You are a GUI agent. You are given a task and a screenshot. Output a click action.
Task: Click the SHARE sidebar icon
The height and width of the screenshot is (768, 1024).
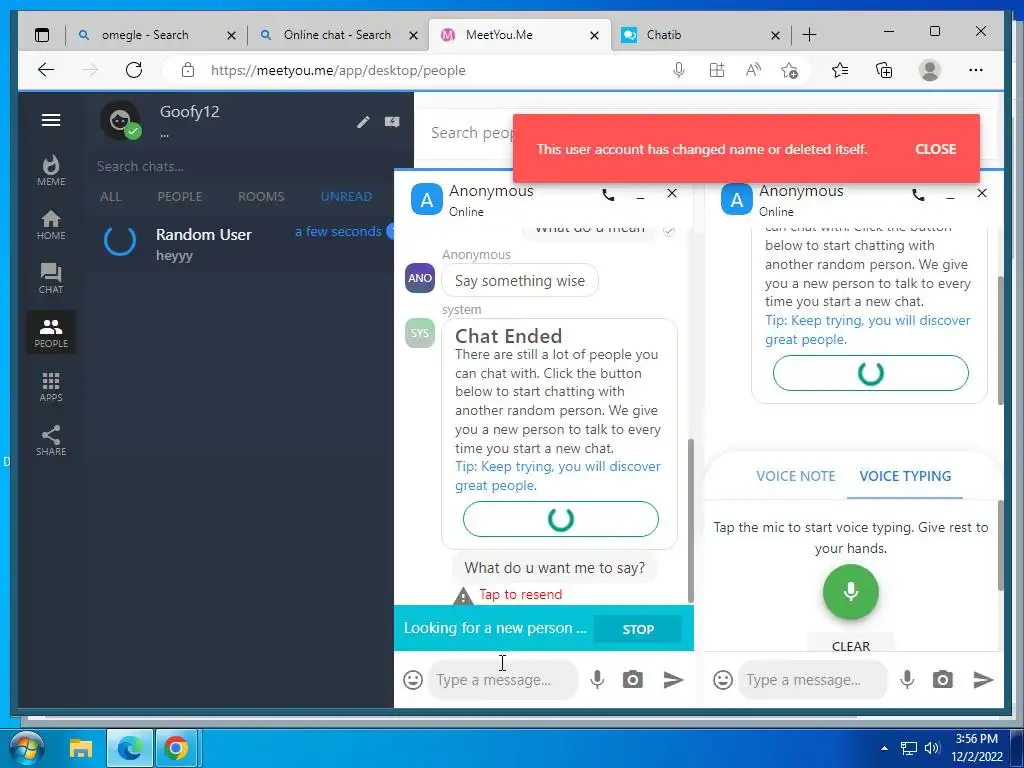[51, 441]
